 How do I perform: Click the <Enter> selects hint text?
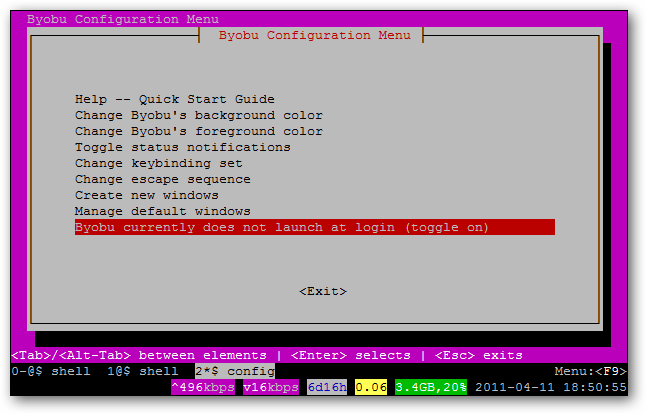coord(351,356)
